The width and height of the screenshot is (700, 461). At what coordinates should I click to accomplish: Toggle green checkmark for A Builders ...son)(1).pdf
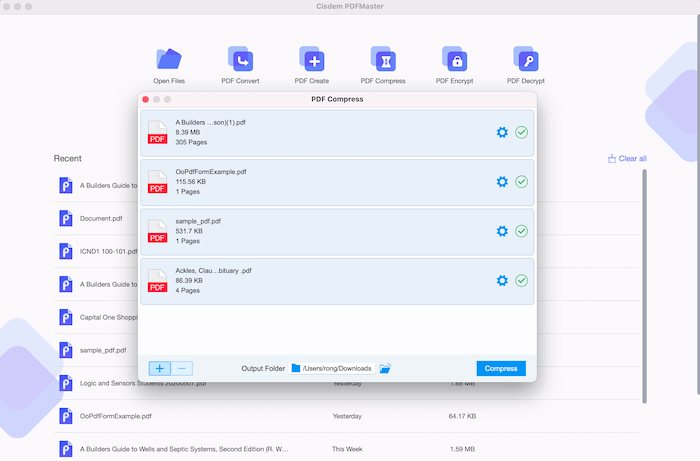521,133
